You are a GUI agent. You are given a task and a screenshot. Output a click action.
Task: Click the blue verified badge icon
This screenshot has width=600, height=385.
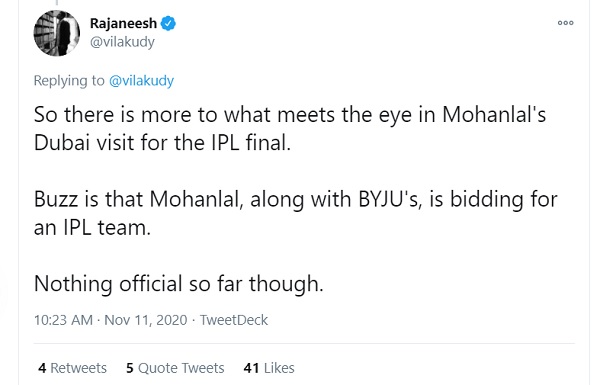[168, 23]
